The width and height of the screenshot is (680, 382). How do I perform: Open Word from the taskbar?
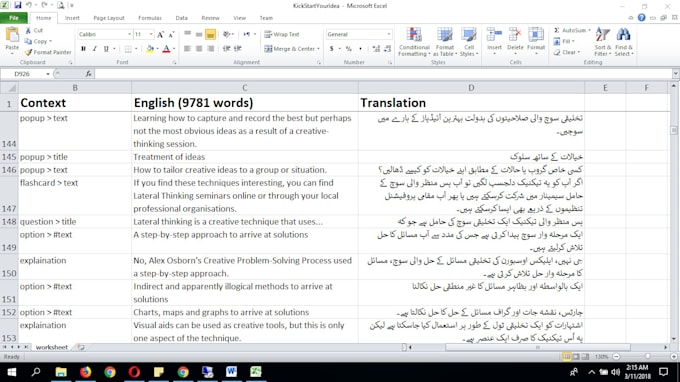(x=232, y=372)
